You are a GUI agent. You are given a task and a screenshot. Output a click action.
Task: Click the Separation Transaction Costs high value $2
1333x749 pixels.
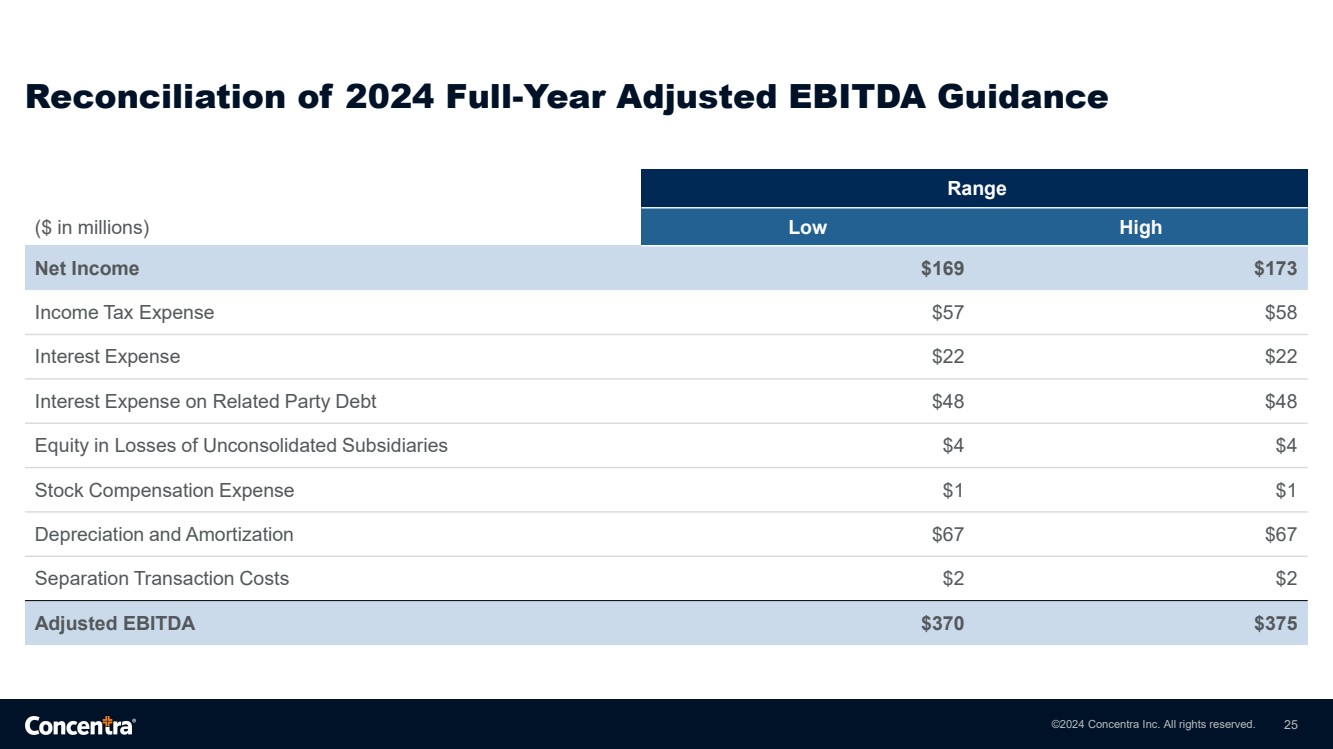coord(1286,579)
